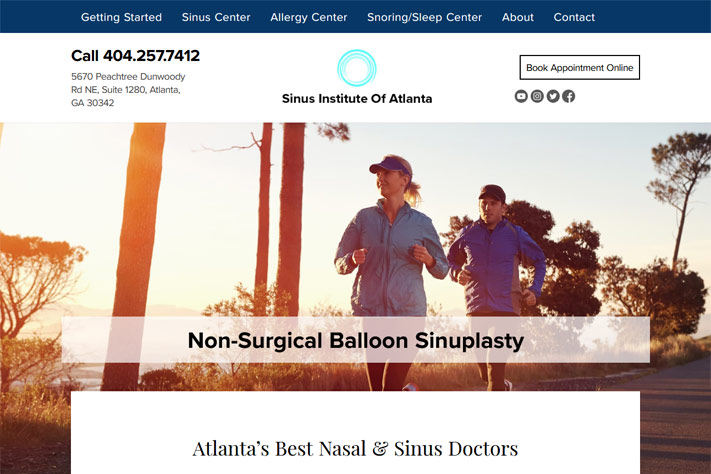The height and width of the screenshot is (474, 711).
Task: Open the Instagram social icon
Action: click(537, 96)
